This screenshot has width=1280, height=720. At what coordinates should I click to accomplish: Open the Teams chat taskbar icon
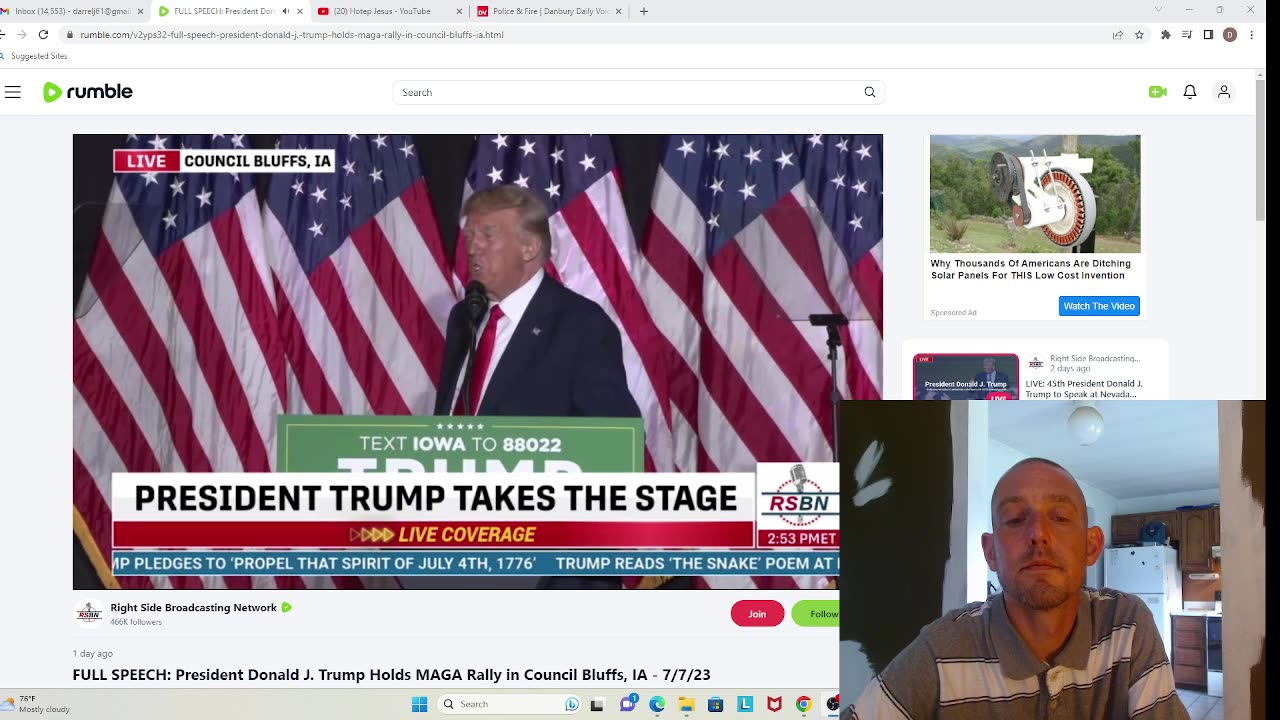[x=627, y=704]
